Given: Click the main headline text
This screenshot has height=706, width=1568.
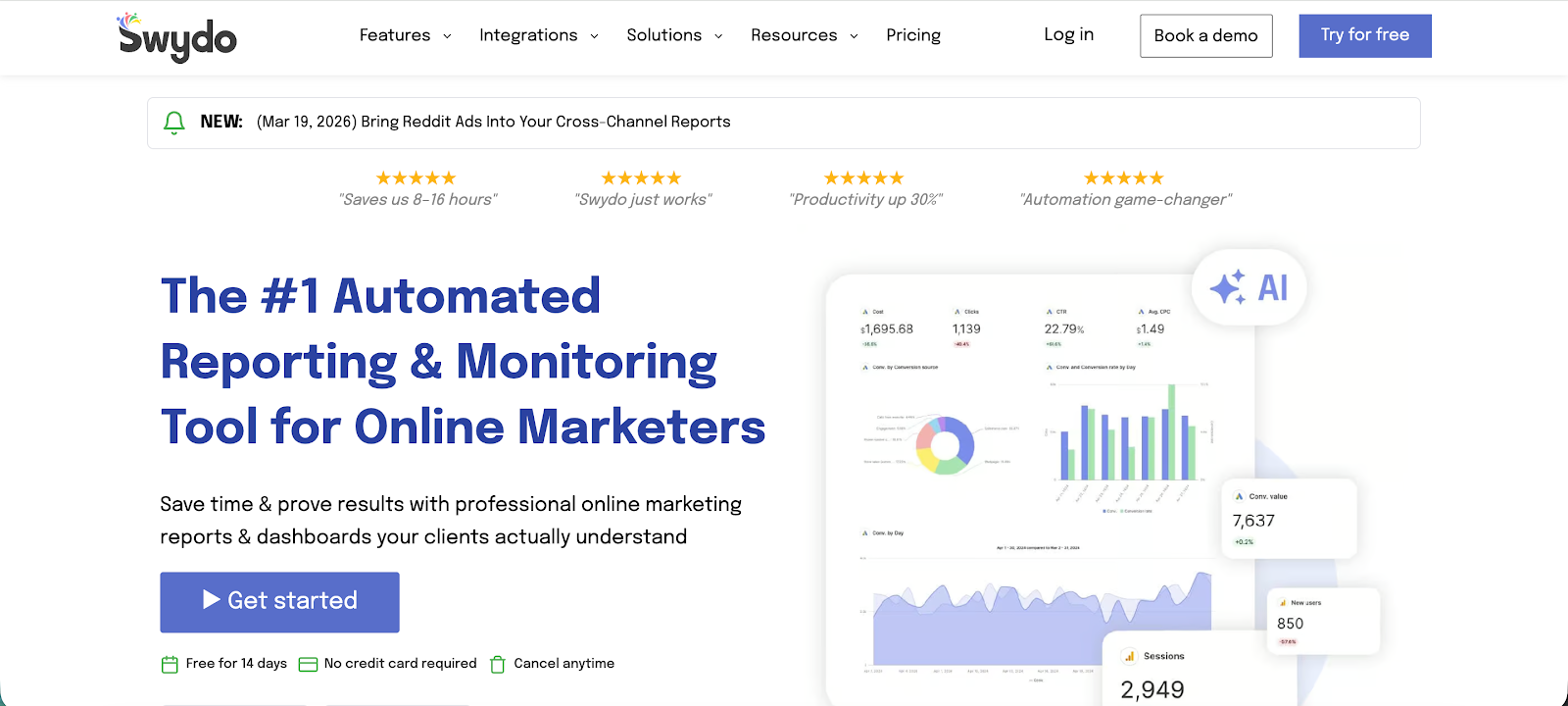Looking at the screenshot, I should pyautogui.click(x=463, y=361).
